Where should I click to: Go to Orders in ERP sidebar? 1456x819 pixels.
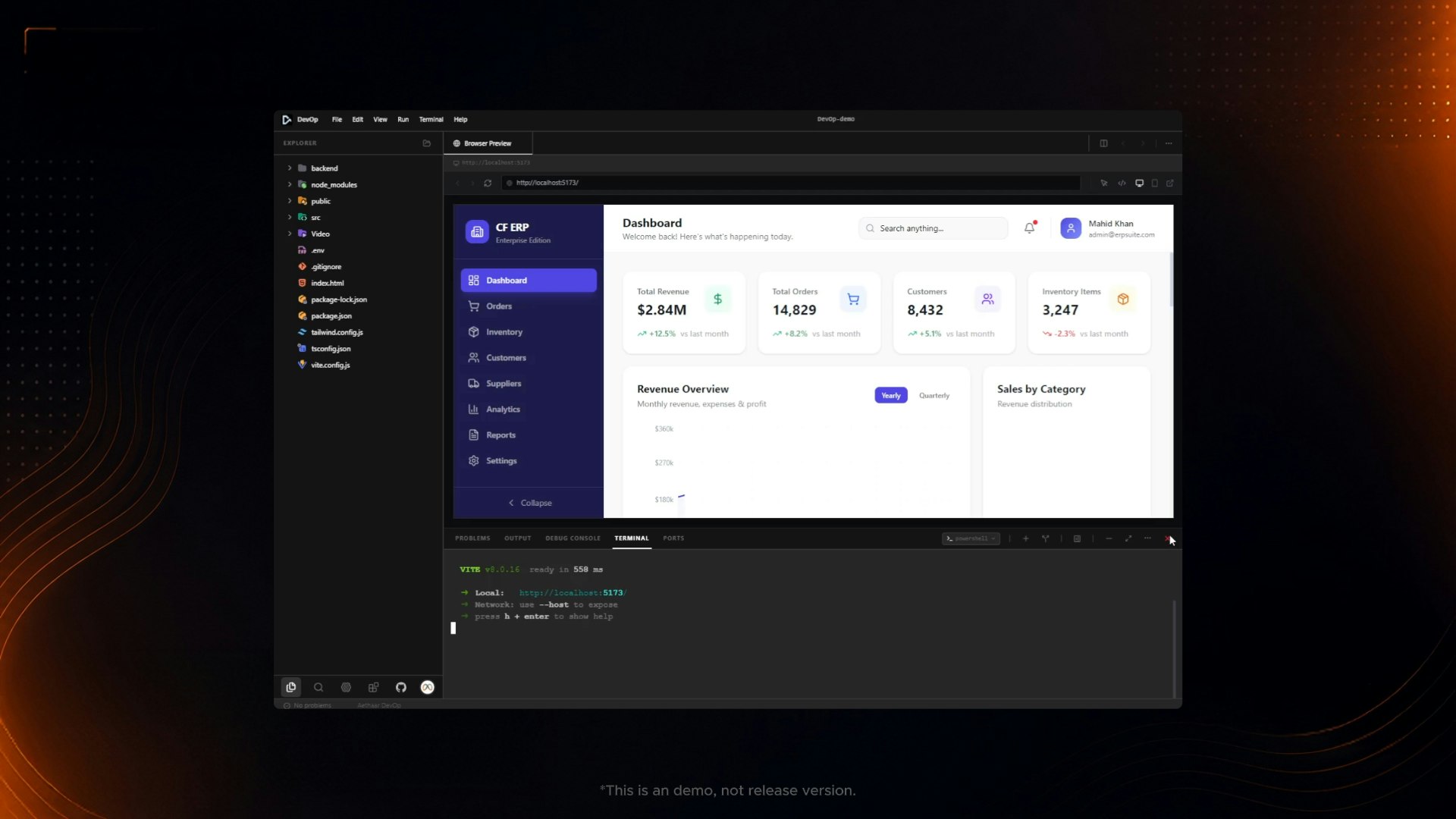click(529, 306)
